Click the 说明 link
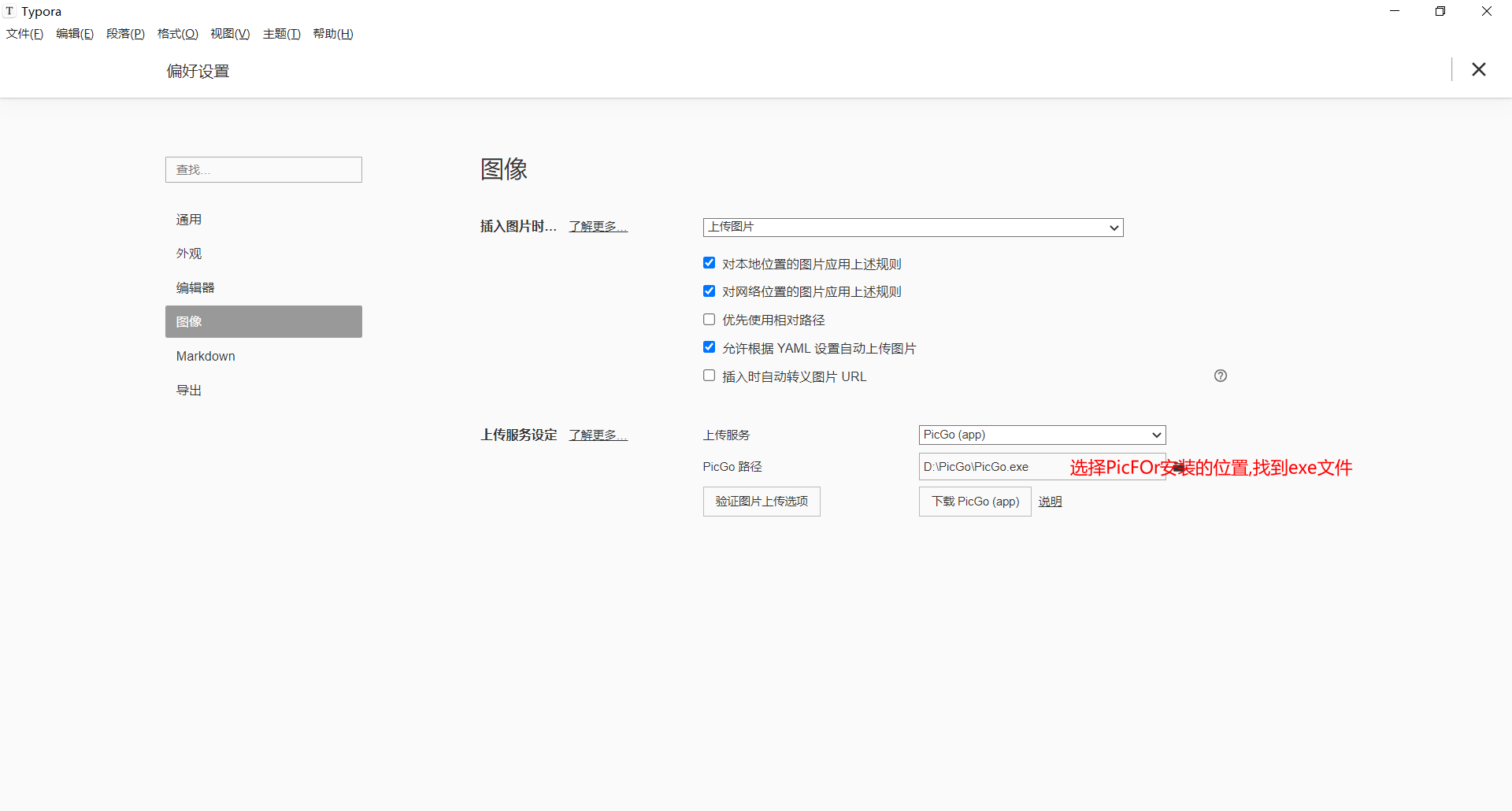This screenshot has height=811, width=1512. 1050,502
